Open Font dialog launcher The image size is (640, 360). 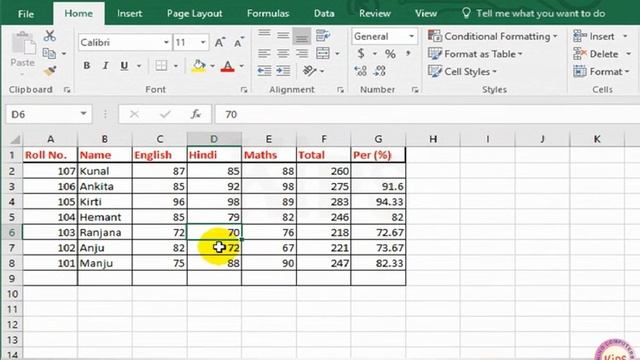tap(244, 90)
